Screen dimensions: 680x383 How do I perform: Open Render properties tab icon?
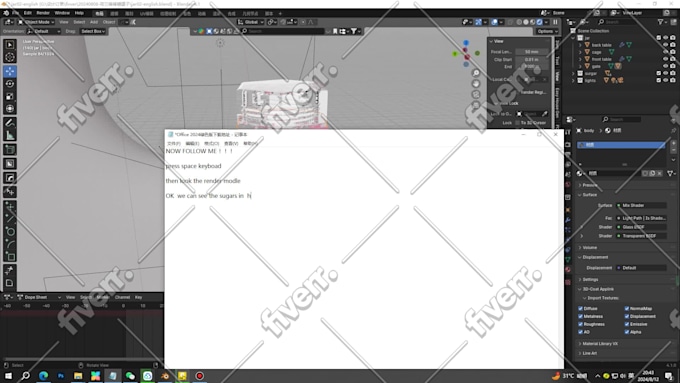click(x=568, y=145)
